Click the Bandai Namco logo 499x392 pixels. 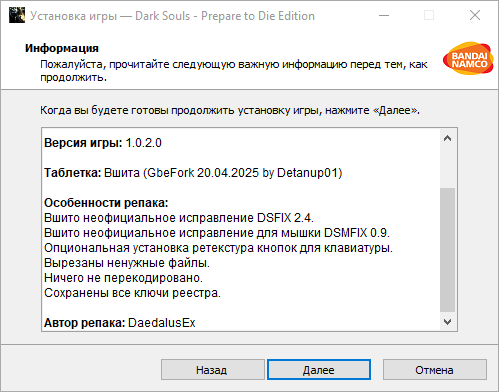tap(468, 58)
